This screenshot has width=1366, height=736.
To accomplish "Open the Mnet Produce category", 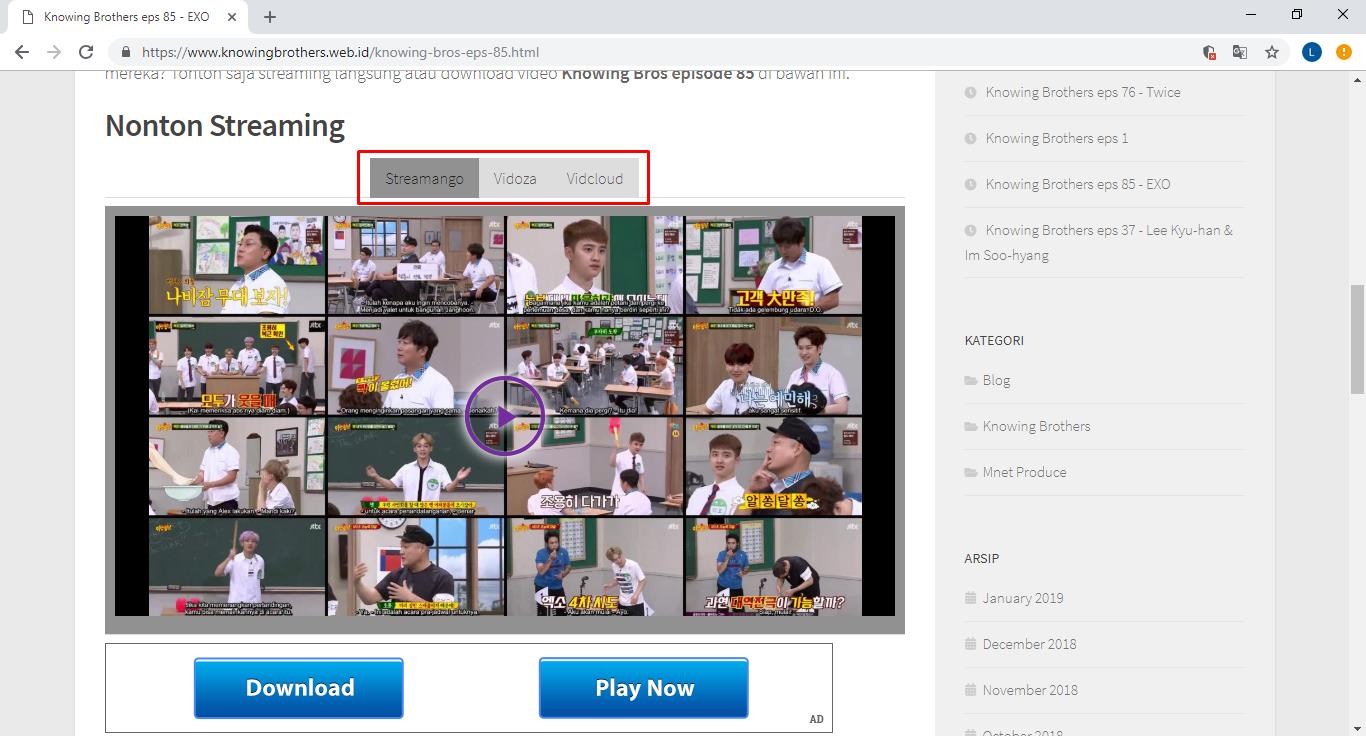I will pos(1024,472).
